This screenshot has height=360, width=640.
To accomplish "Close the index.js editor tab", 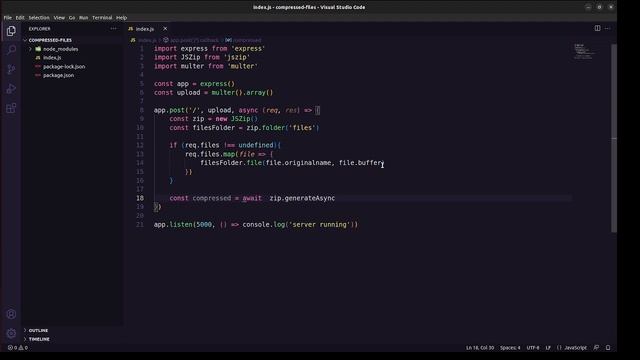I will pos(165,29).
